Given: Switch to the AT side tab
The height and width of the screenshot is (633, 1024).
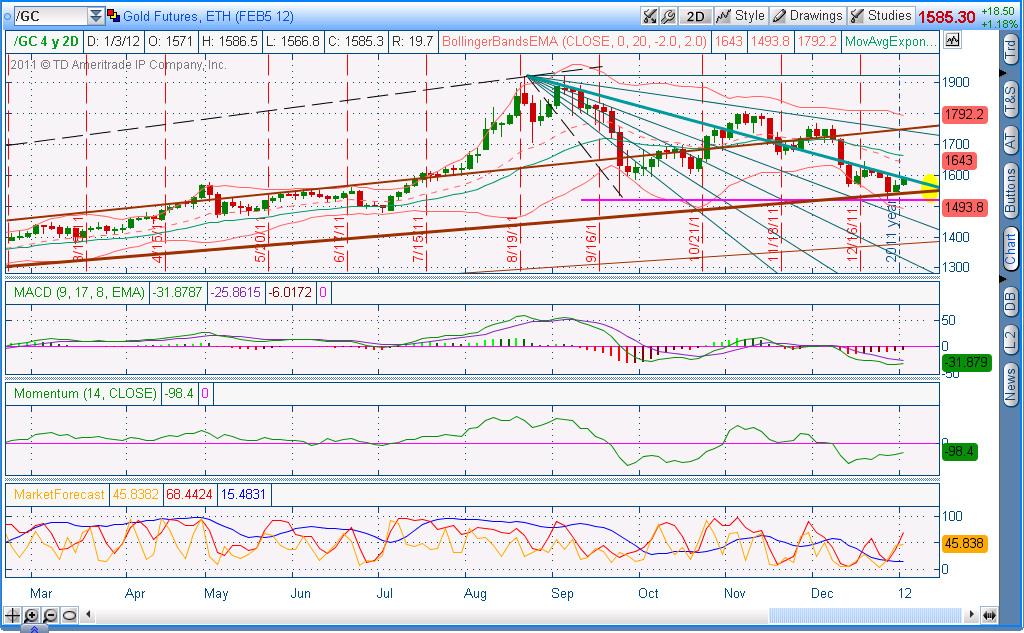Looking at the screenshot, I should coord(1010,140).
